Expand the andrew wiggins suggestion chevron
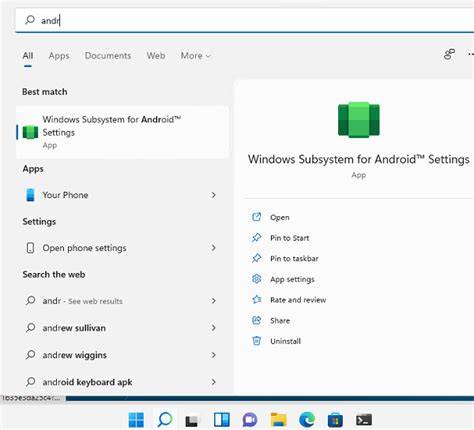 click(x=214, y=355)
